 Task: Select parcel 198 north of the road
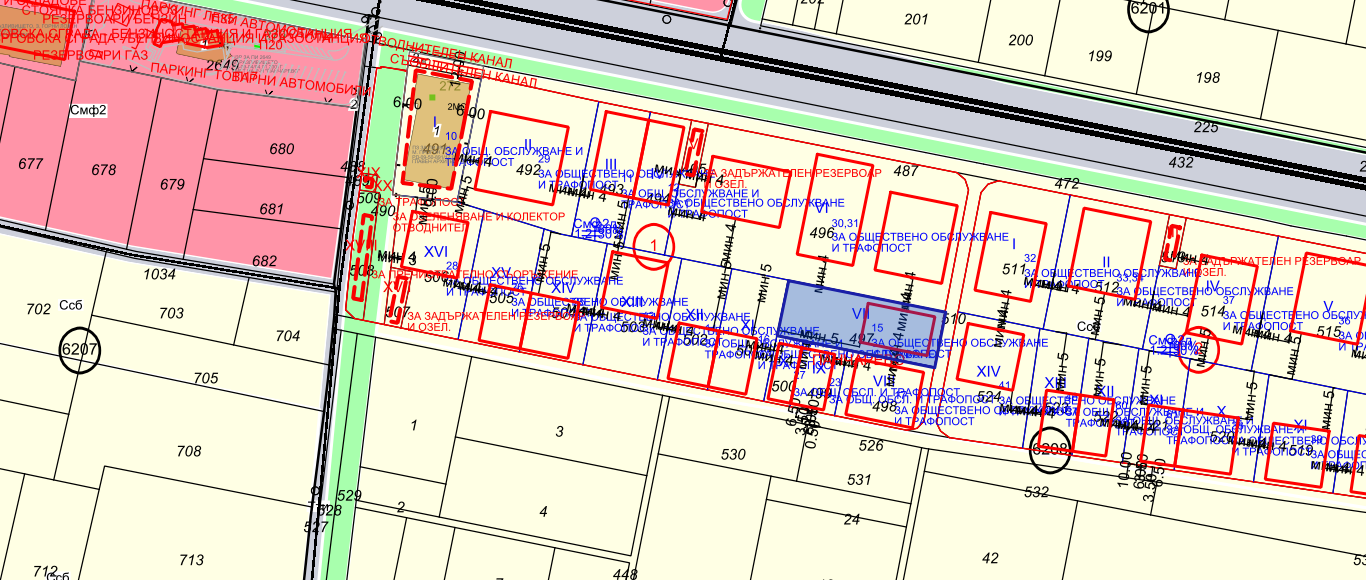[x=1207, y=78]
